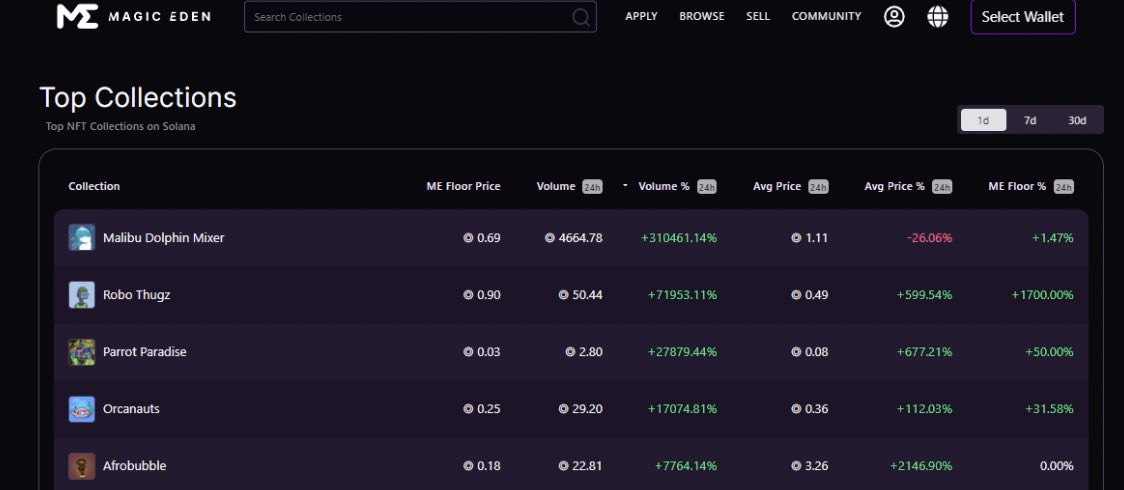Viewport: 1124px width, 490px height.
Task: Click the -26.06% avg price change
Action: point(930,238)
